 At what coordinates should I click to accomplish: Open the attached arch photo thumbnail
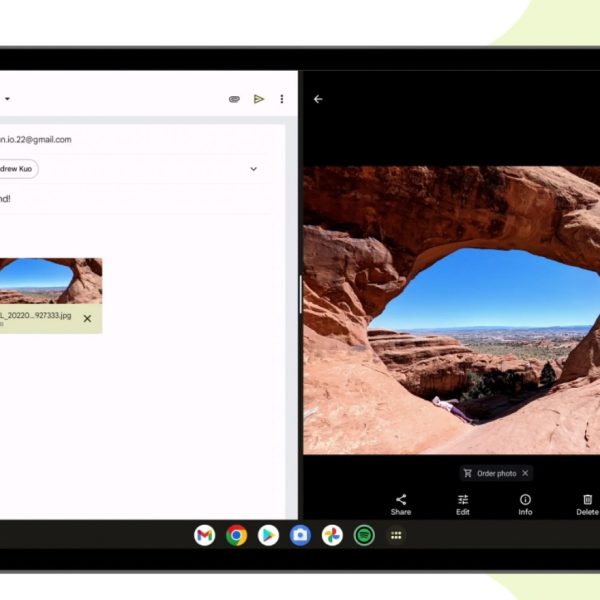coord(51,281)
